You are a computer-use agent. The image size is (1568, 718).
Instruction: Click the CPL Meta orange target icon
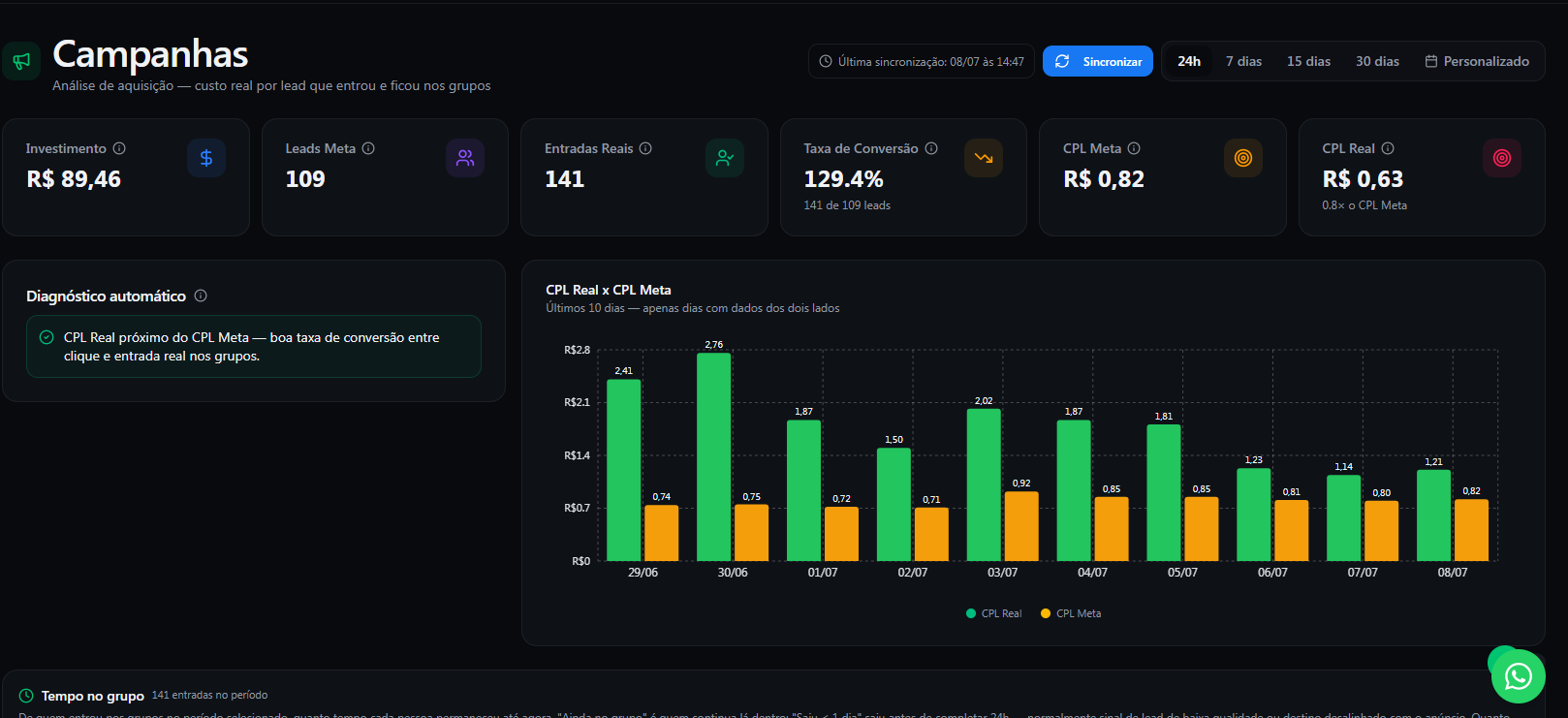1243,158
